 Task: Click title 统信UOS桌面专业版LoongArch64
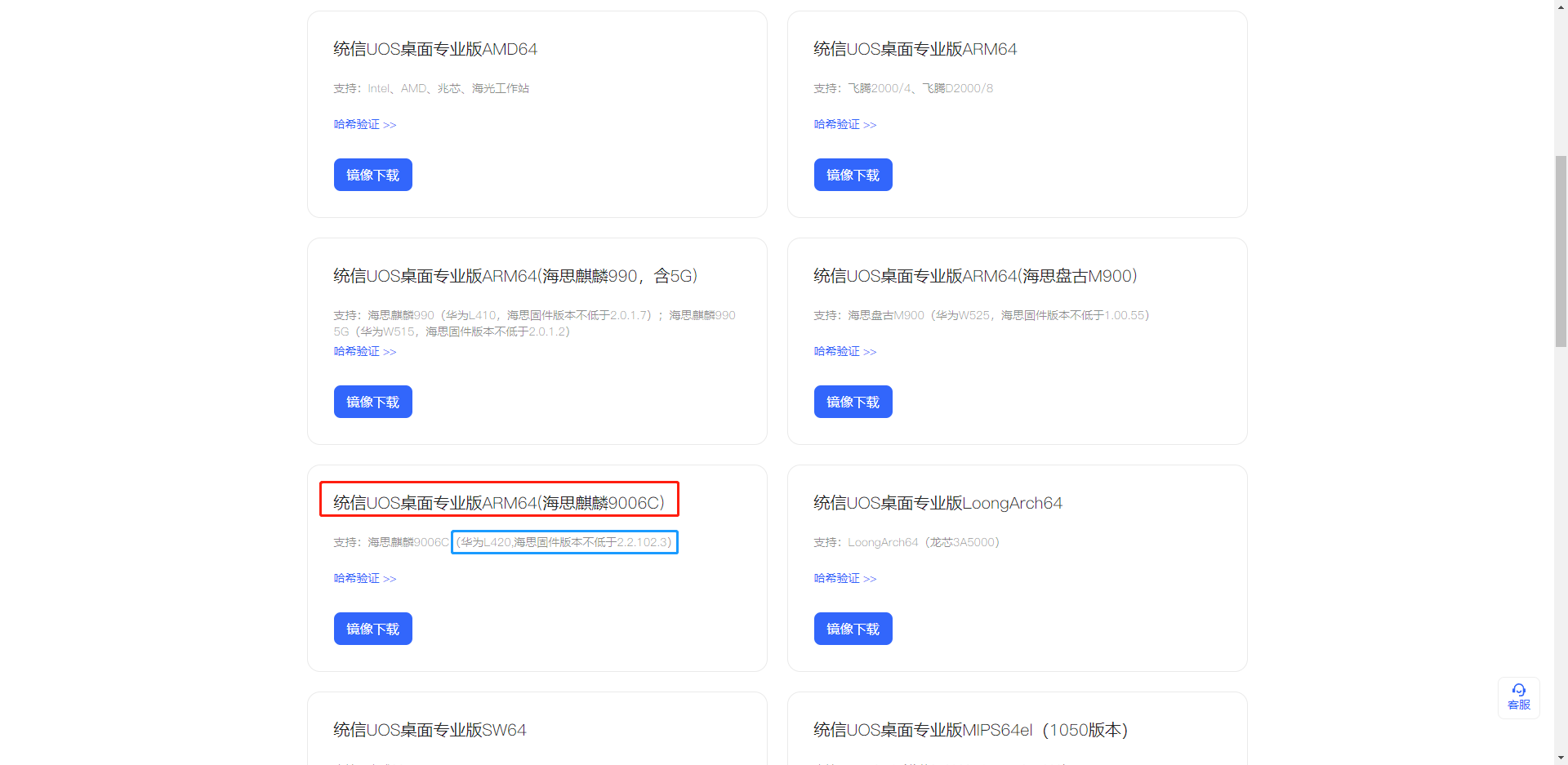coord(938,503)
